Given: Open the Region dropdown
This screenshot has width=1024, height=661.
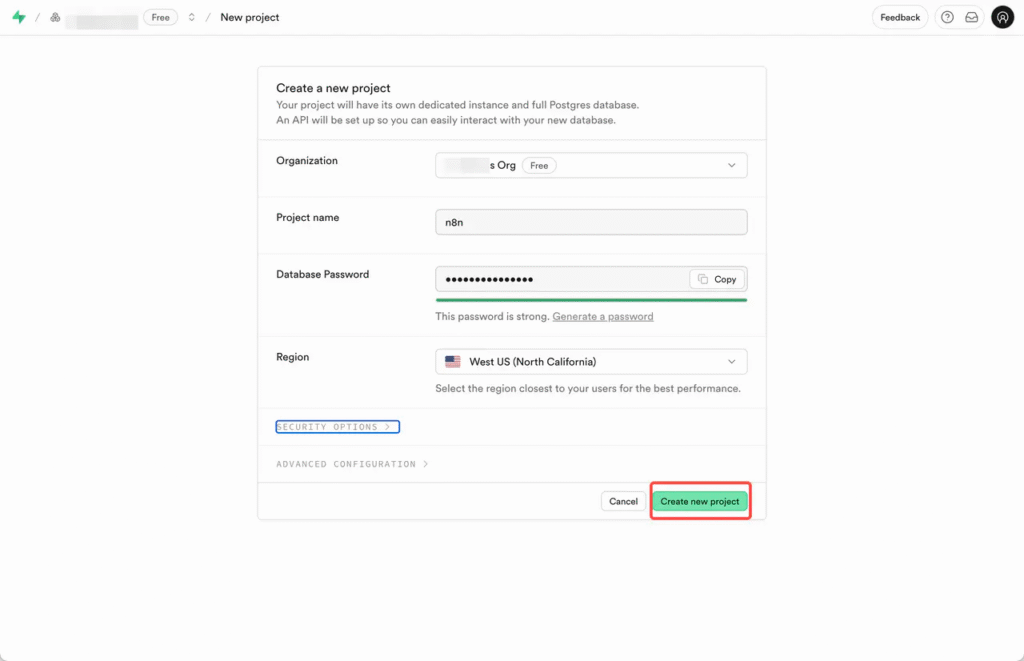Looking at the screenshot, I should tap(591, 362).
